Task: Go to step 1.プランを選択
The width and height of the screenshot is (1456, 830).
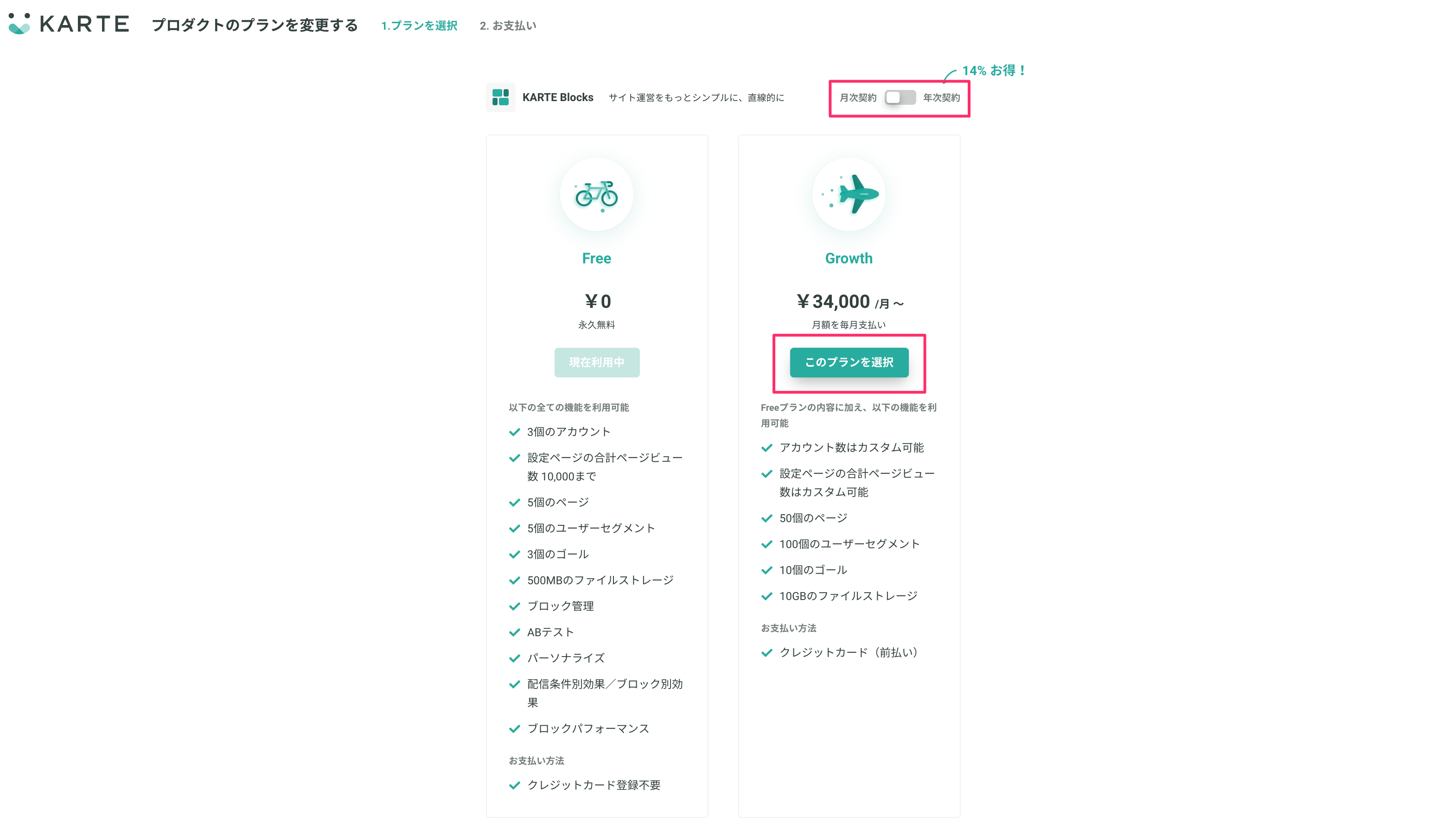Action: pyautogui.click(x=419, y=26)
